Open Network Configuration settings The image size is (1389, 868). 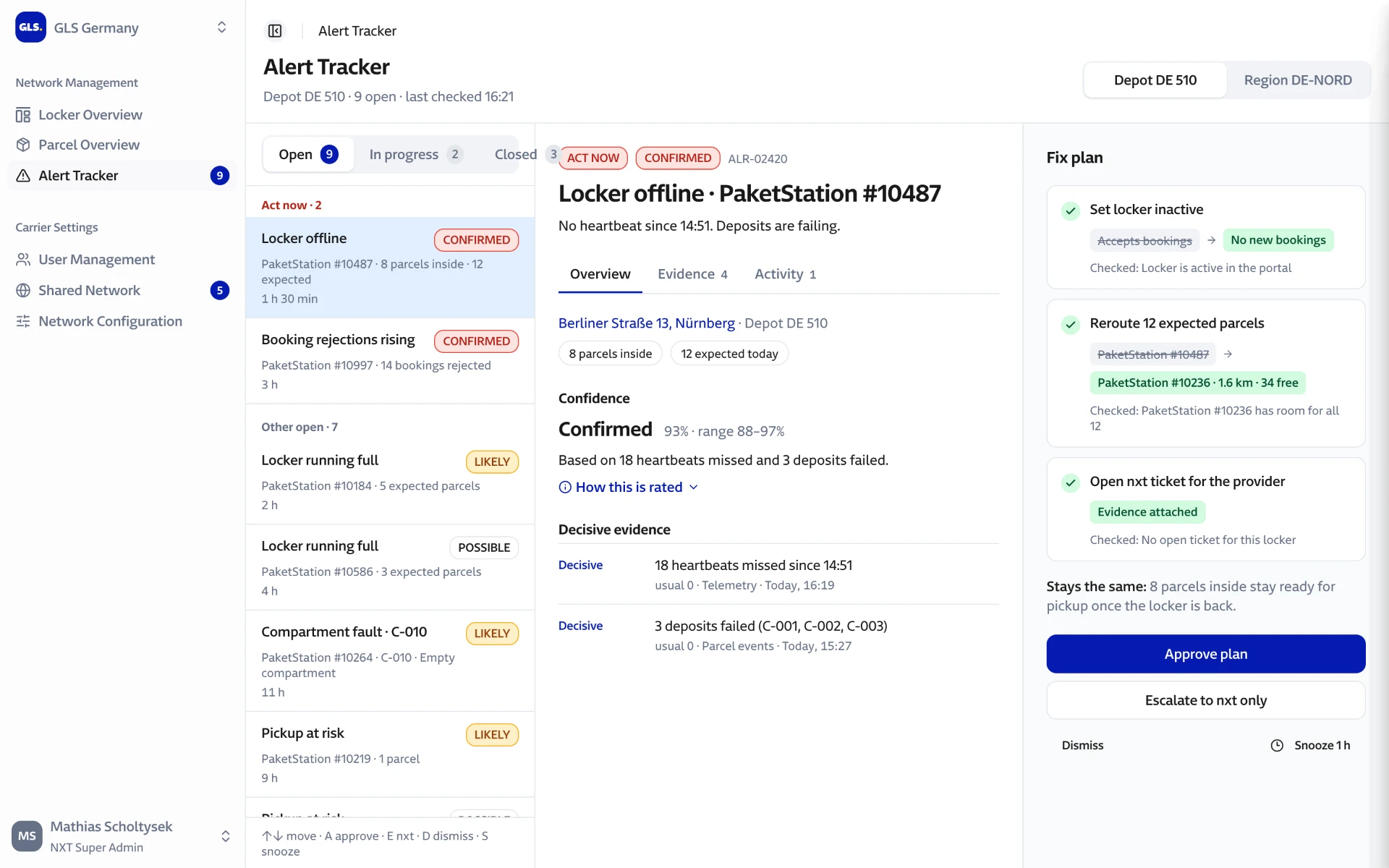(x=122, y=321)
